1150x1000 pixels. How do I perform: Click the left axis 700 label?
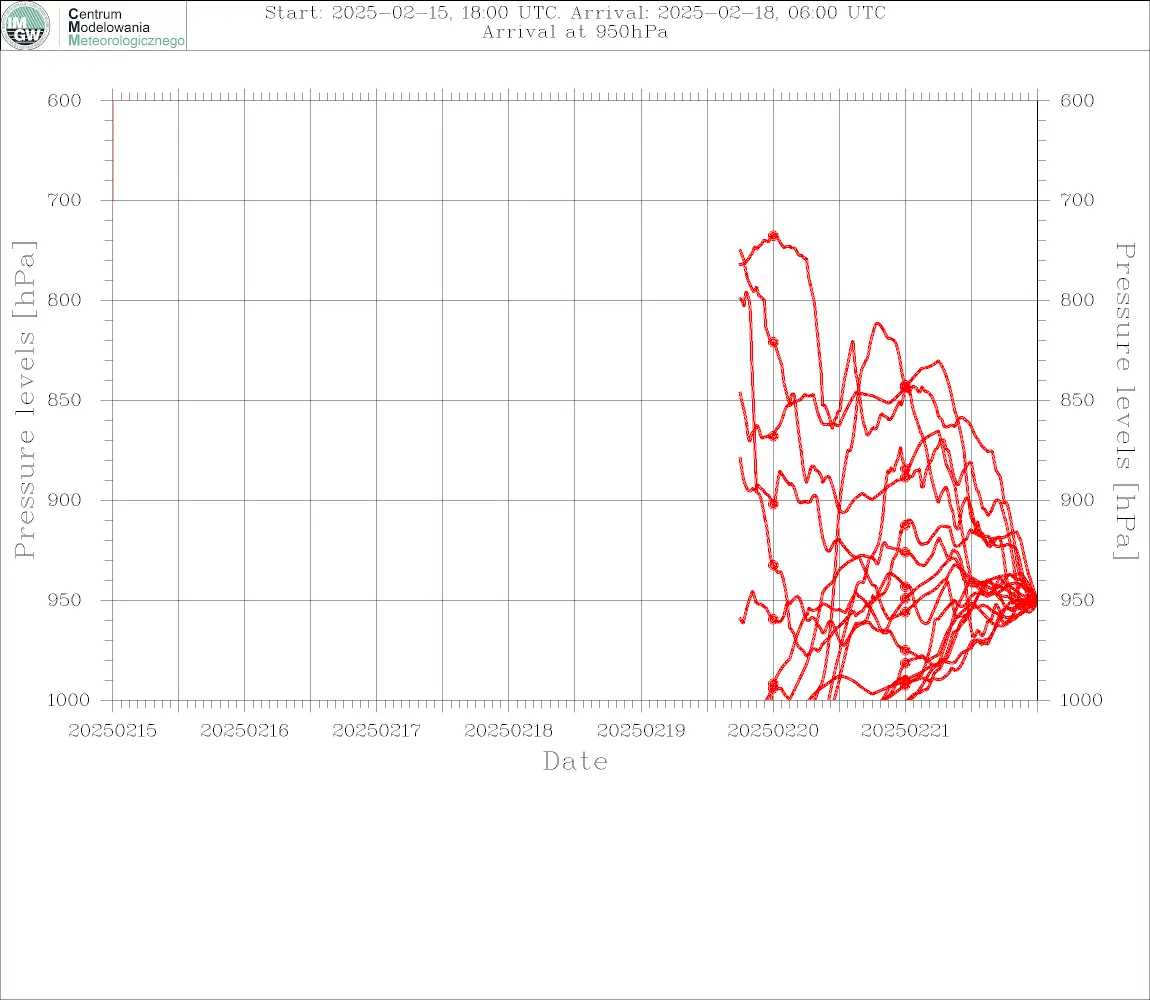click(x=65, y=200)
